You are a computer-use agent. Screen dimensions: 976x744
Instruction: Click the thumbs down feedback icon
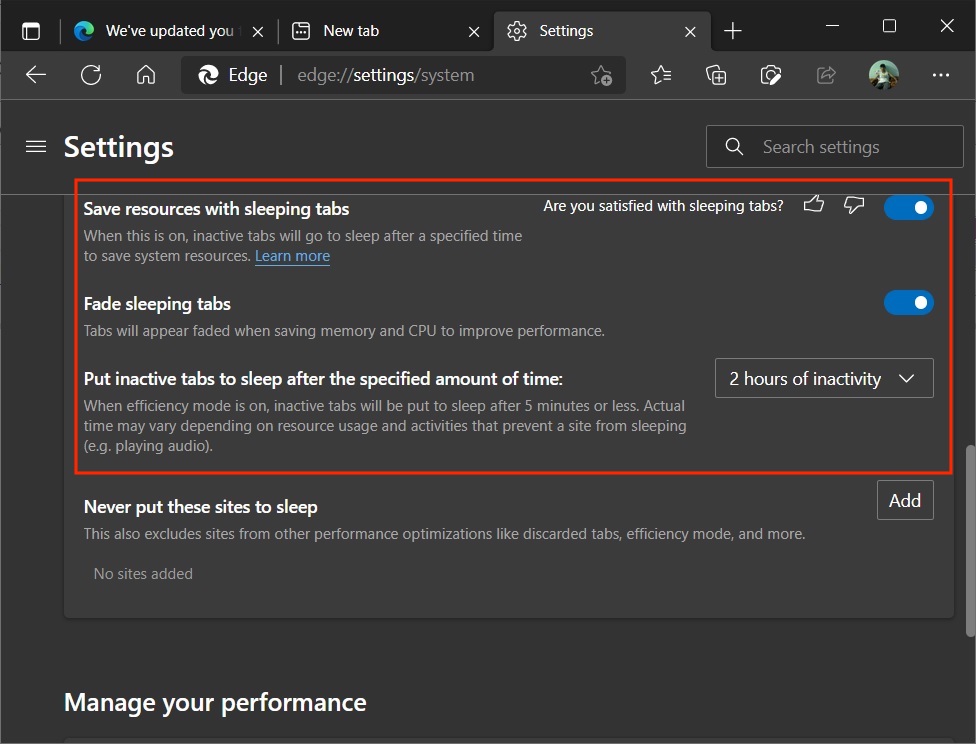[854, 205]
